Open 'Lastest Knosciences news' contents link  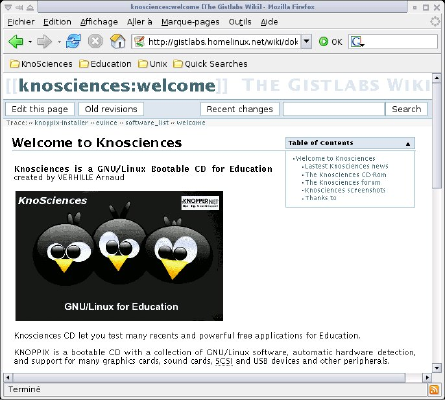point(346,166)
